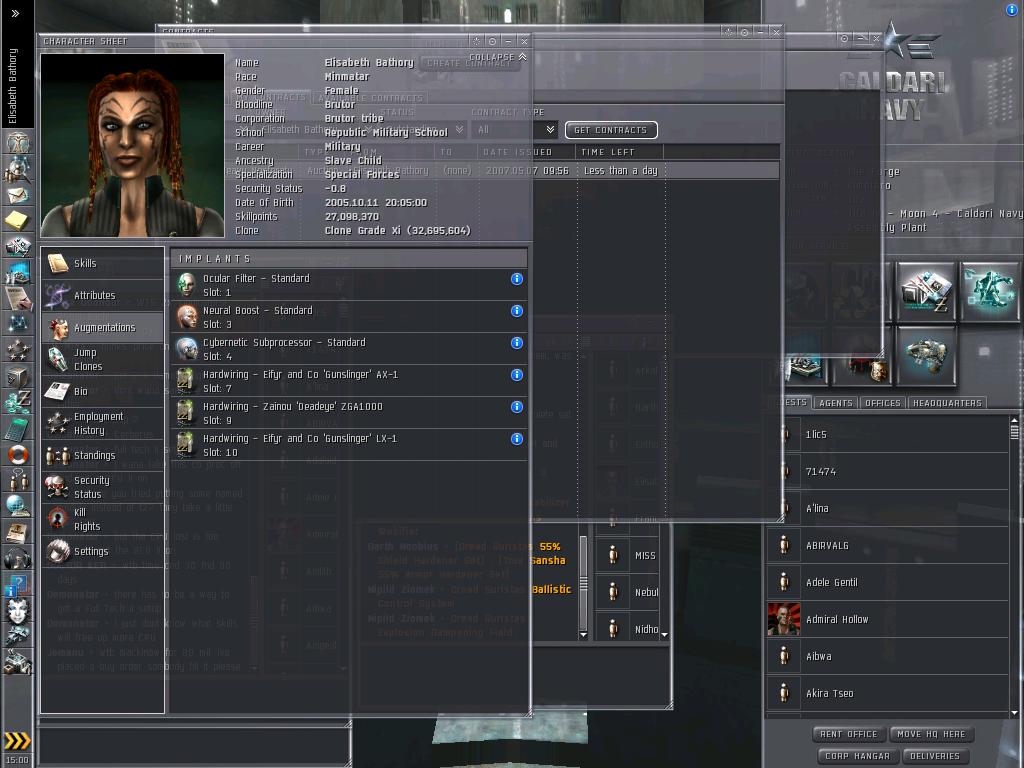
Task: Click Rent Office button
Action: click(x=848, y=734)
